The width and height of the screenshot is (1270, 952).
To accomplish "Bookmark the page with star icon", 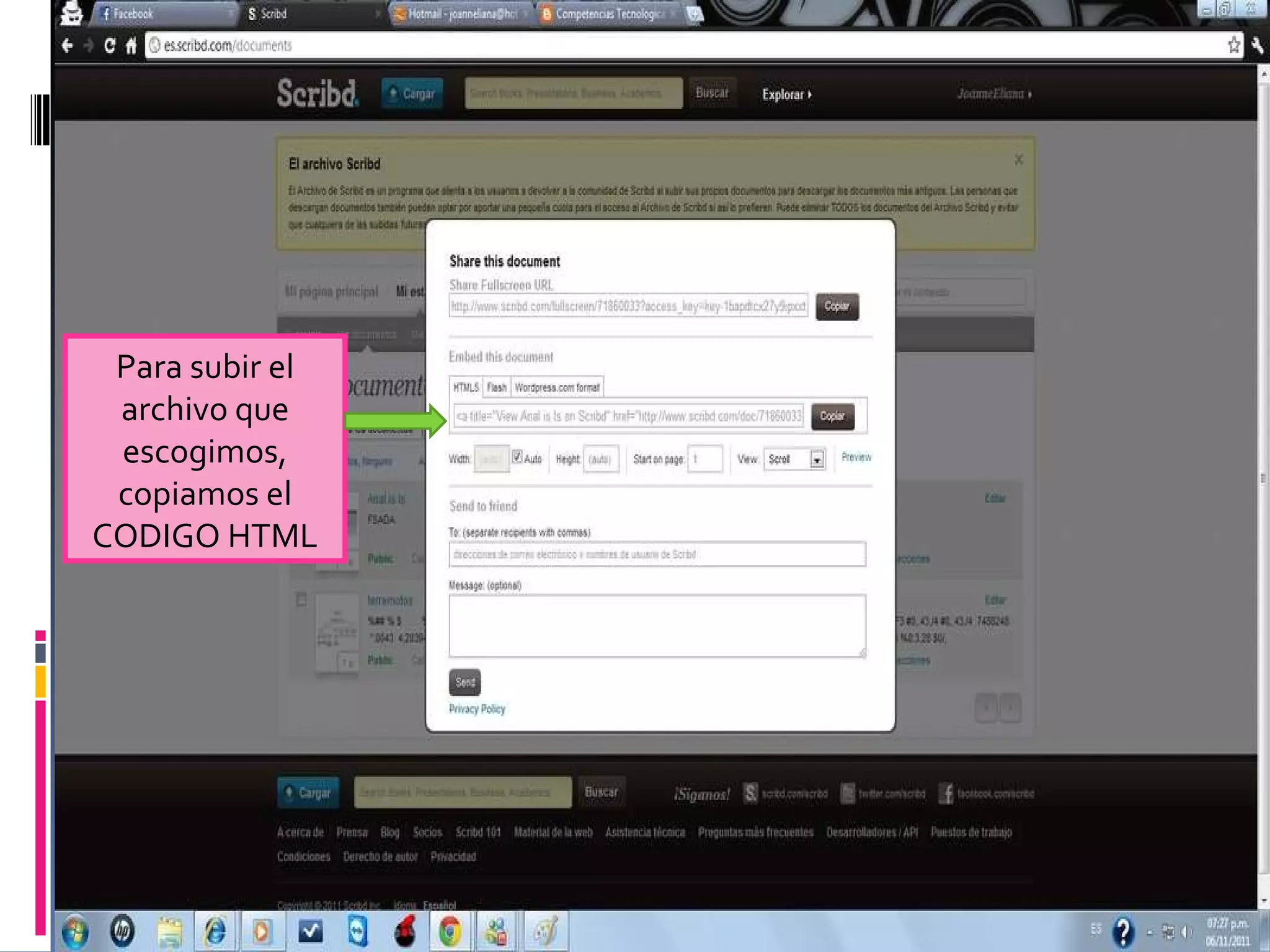I will [1234, 45].
